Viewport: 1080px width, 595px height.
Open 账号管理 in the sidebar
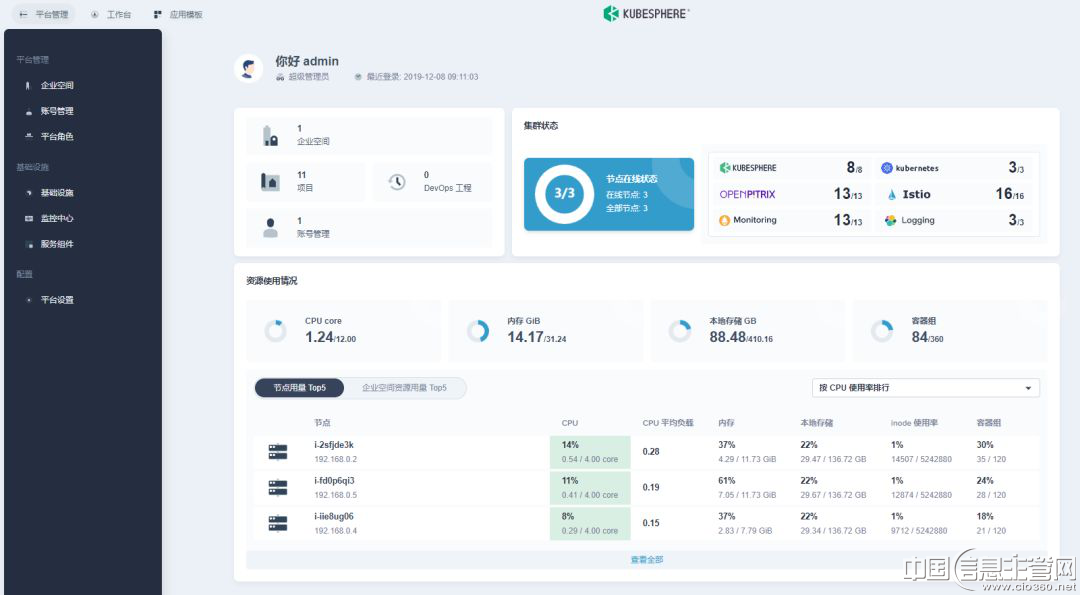click(56, 111)
